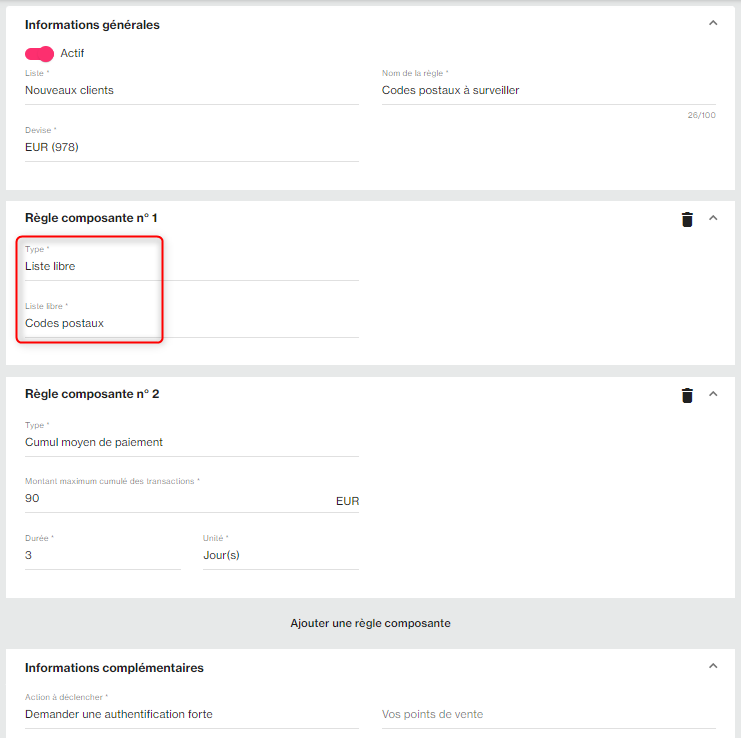Open the Liste dropdown showing Nouveaux clients
The image size is (741, 738).
pos(190,90)
